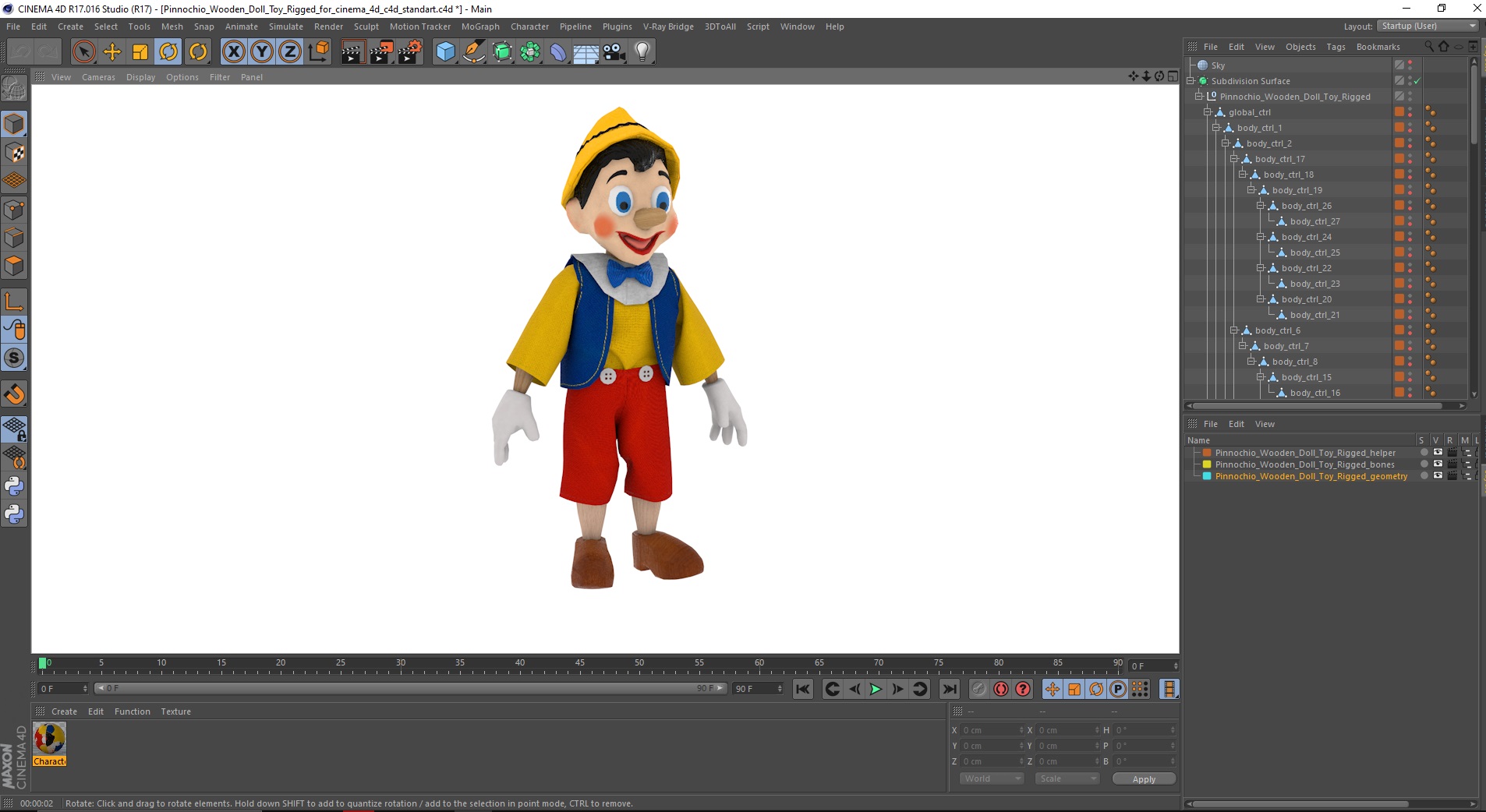Play the animation forward
1486x812 pixels.
(x=876, y=689)
